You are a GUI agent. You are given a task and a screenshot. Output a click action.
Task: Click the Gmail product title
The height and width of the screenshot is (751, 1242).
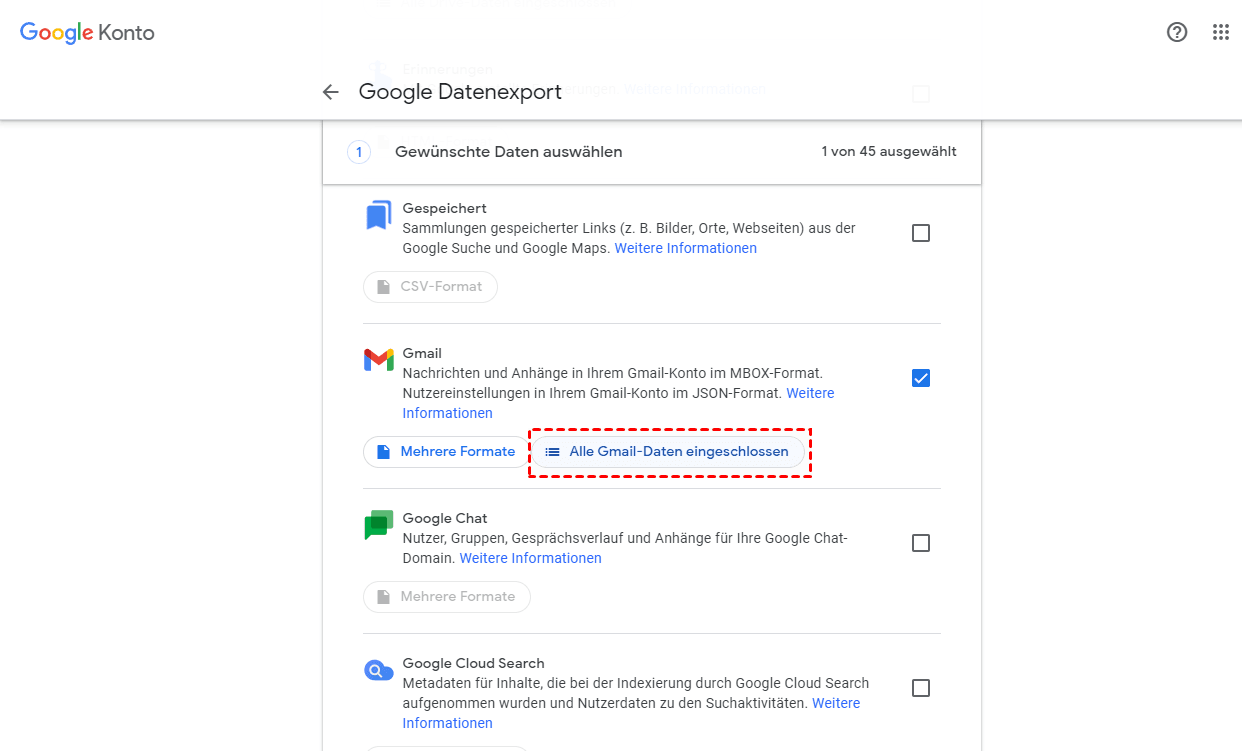pyautogui.click(x=422, y=353)
